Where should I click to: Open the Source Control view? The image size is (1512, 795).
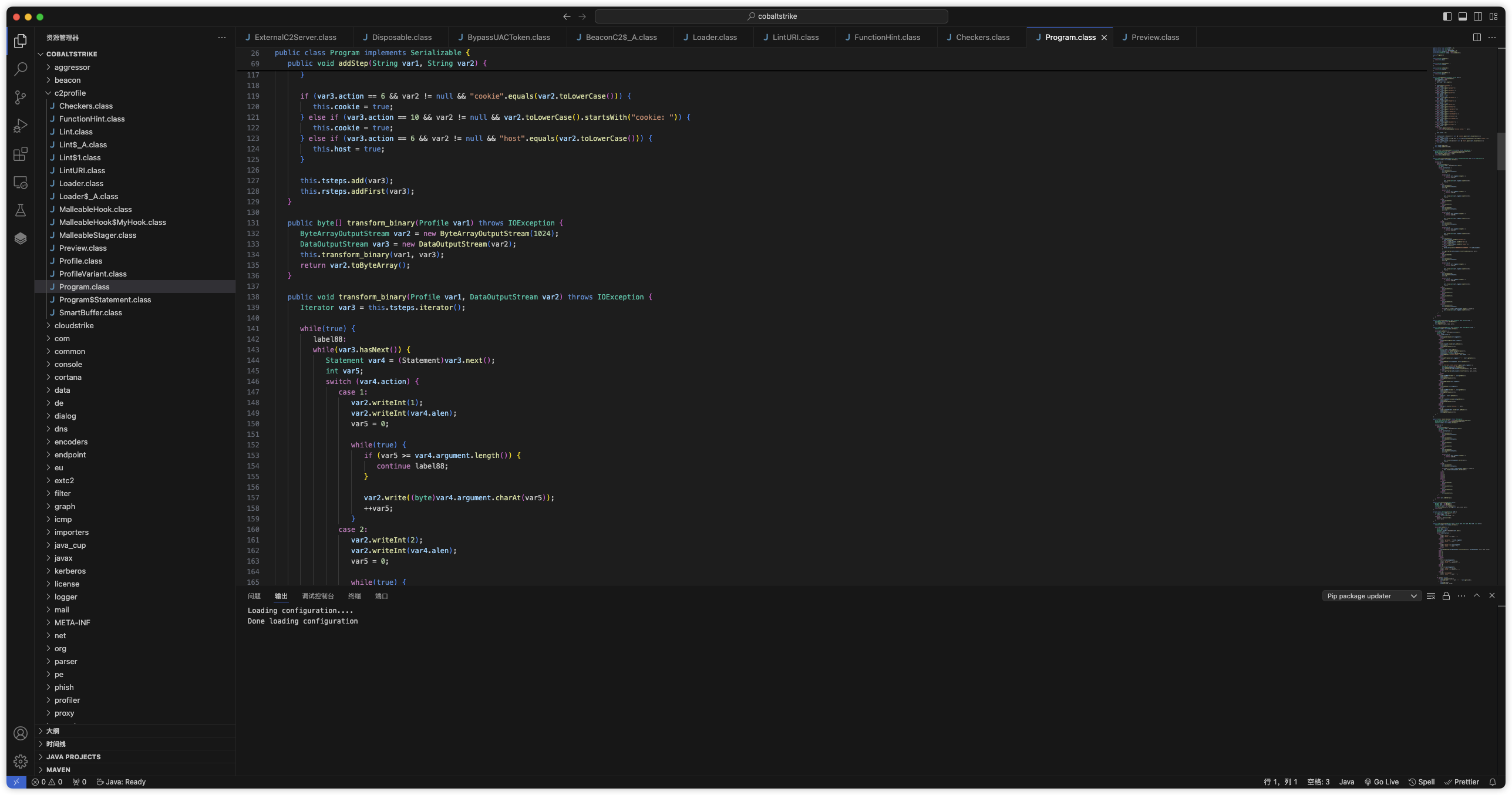pyautogui.click(x=21, y=97)
